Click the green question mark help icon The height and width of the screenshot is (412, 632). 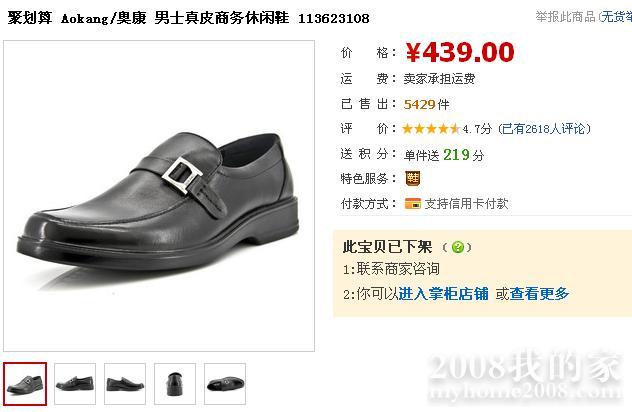click(457, 247)
